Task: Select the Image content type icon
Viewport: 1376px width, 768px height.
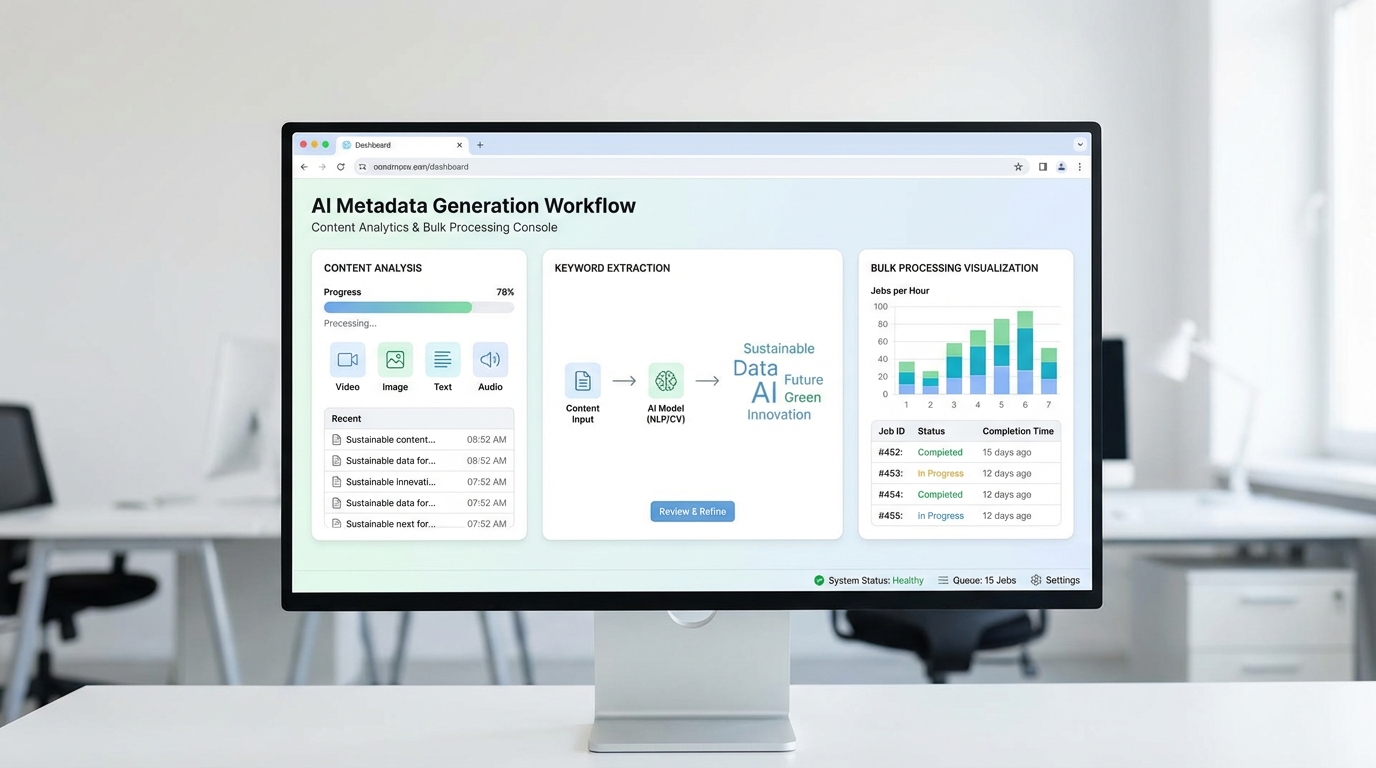Action: [394, 358]
